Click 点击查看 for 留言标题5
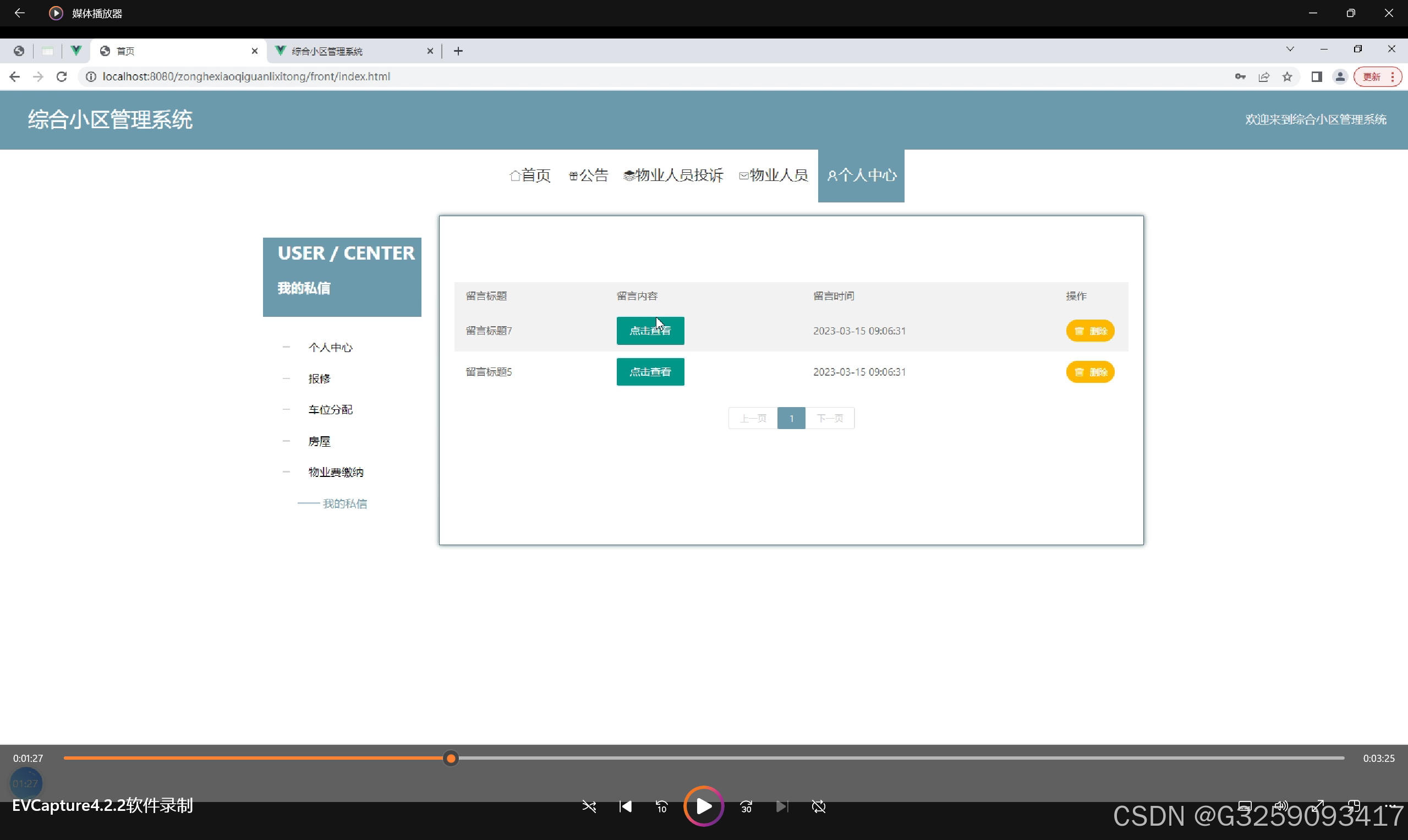Screen dimensions: 1408x840 coord(650,372)
